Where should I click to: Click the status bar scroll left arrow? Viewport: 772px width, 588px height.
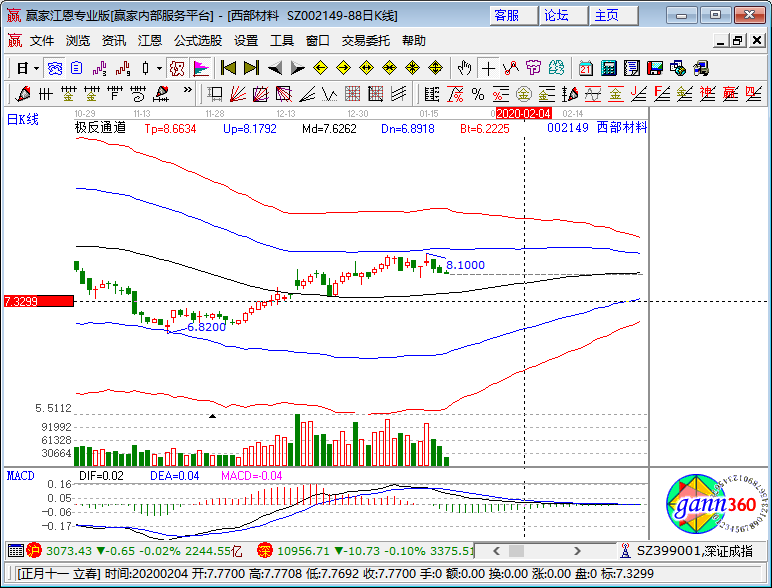click(x=496, y=551)
